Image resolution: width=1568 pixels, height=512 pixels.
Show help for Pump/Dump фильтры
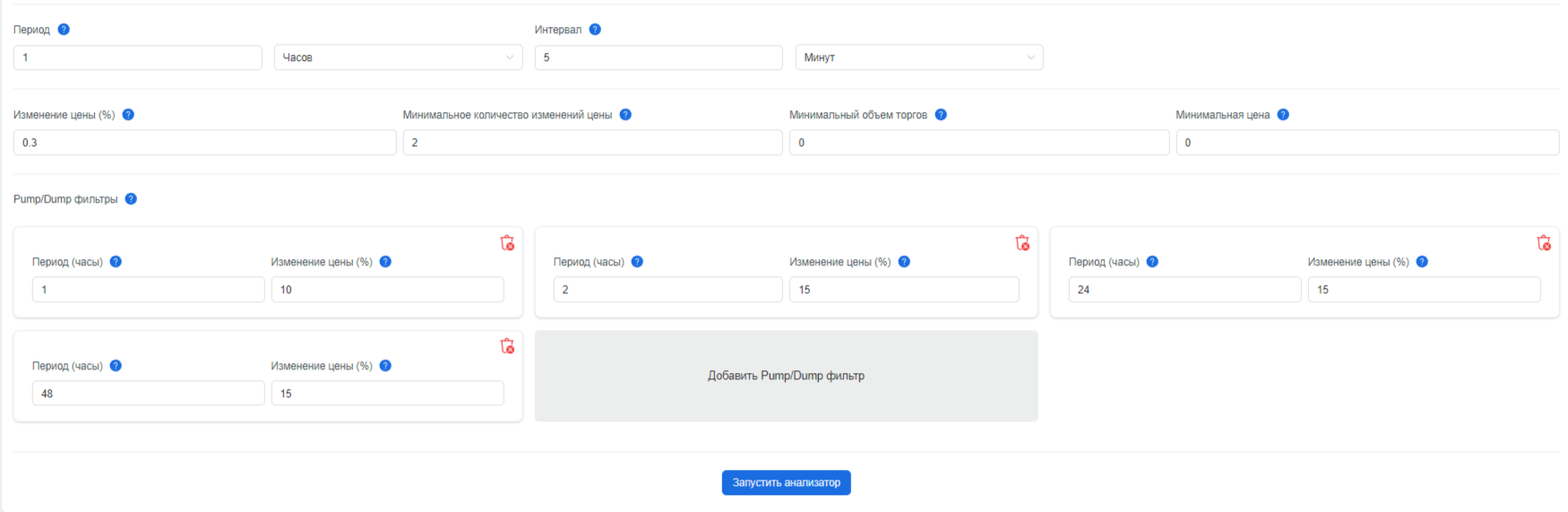(x=131, y=199)
